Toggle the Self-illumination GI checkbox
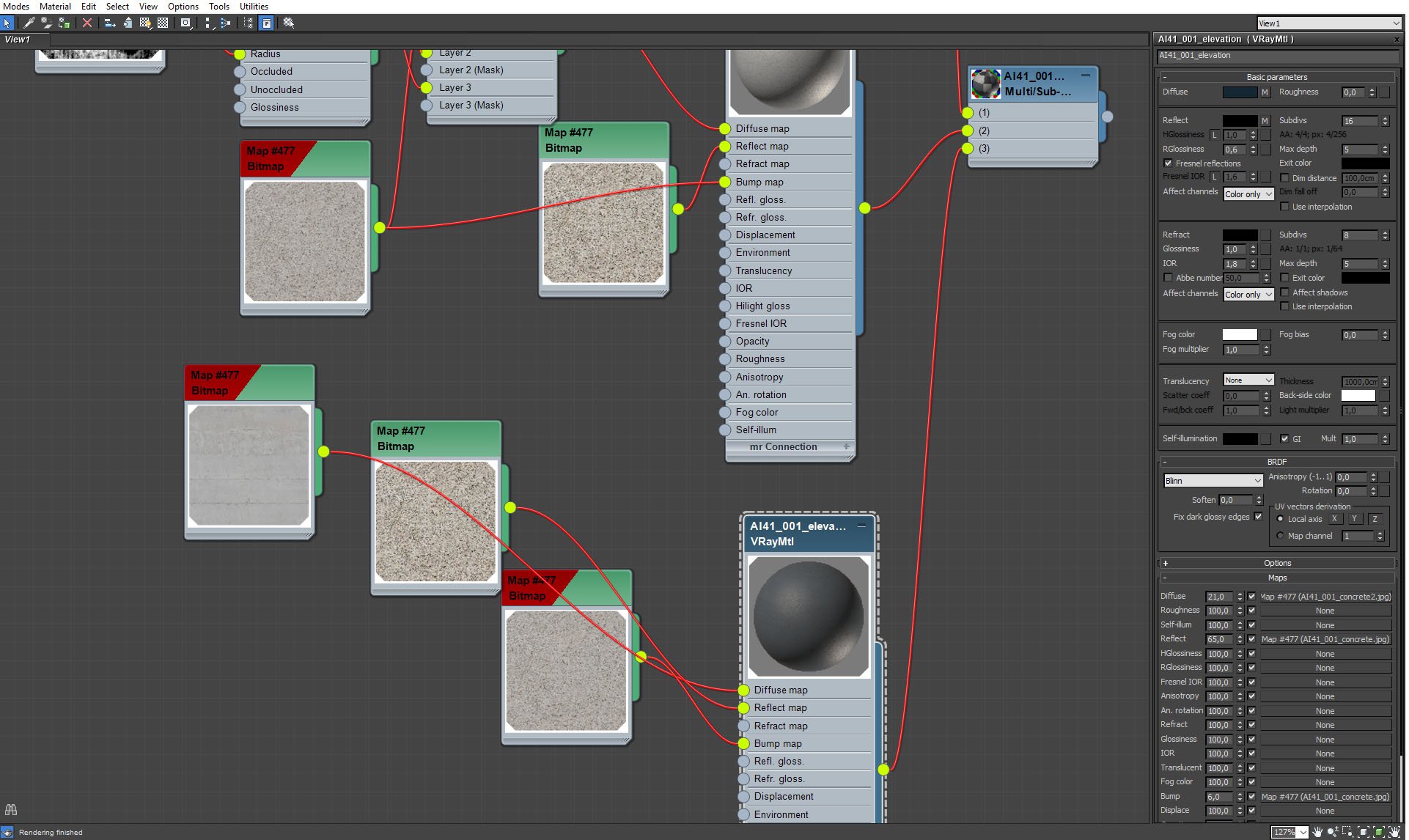The width and height of the screenshot is (1409, 840). [1284, 438]
